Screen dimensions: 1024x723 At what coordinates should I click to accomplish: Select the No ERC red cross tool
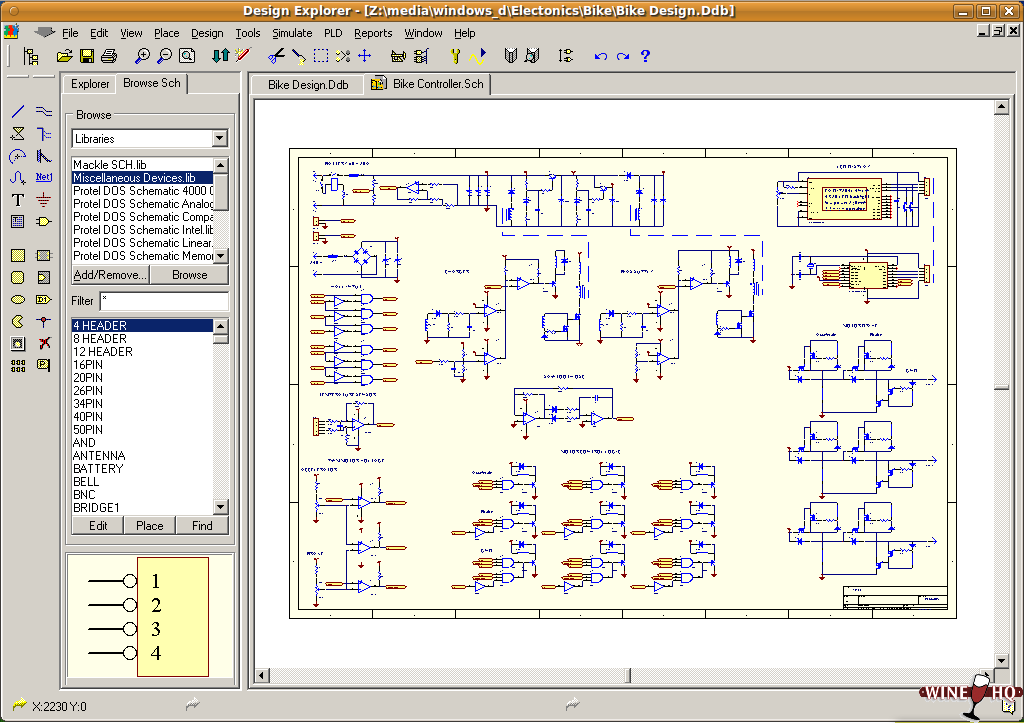coord(43,344)
